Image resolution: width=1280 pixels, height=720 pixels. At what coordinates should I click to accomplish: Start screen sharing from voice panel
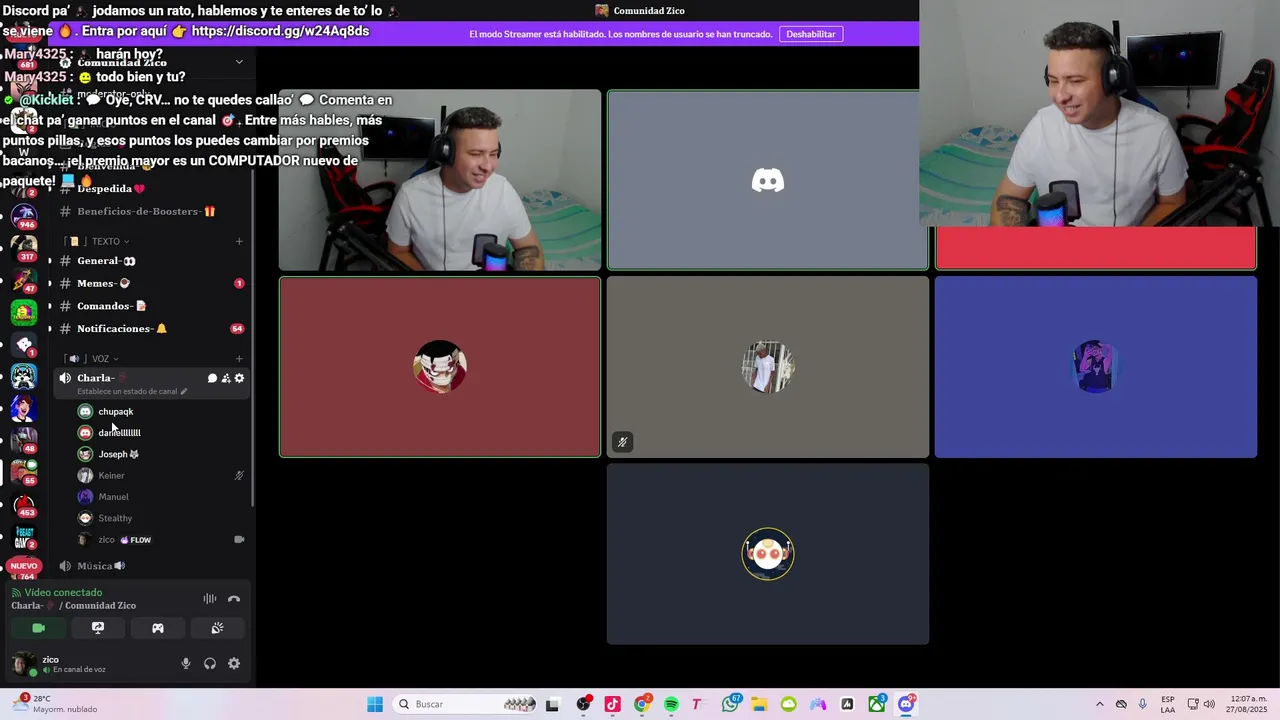(98, 628)
